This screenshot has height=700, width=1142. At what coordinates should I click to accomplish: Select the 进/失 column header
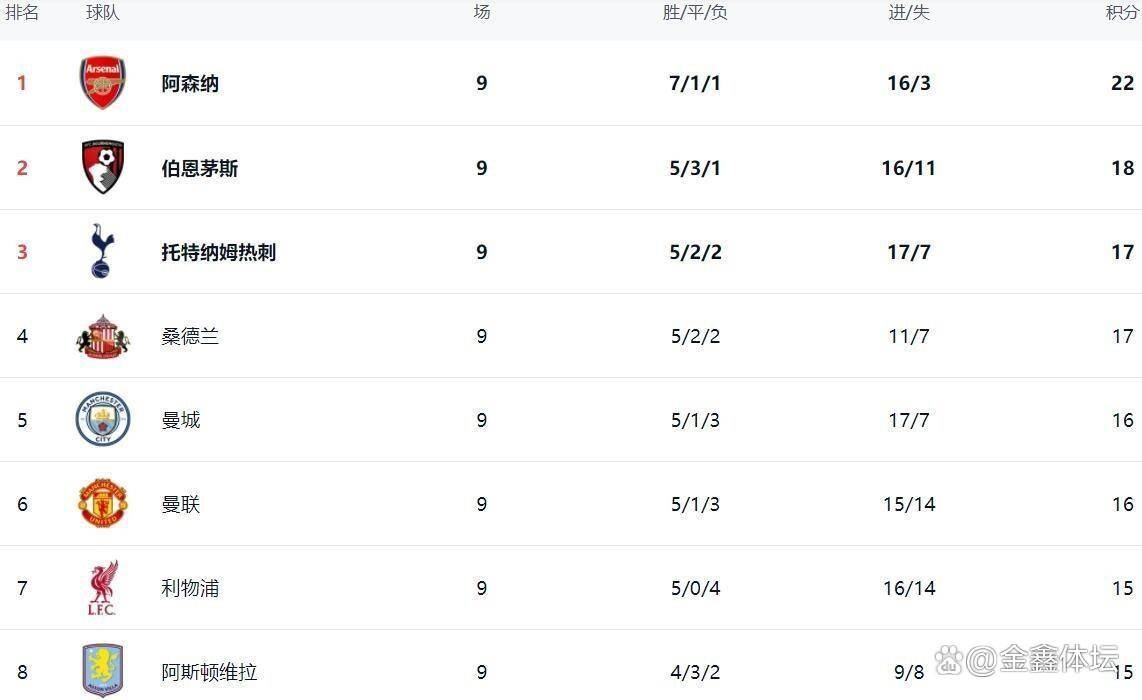point(909,13)
